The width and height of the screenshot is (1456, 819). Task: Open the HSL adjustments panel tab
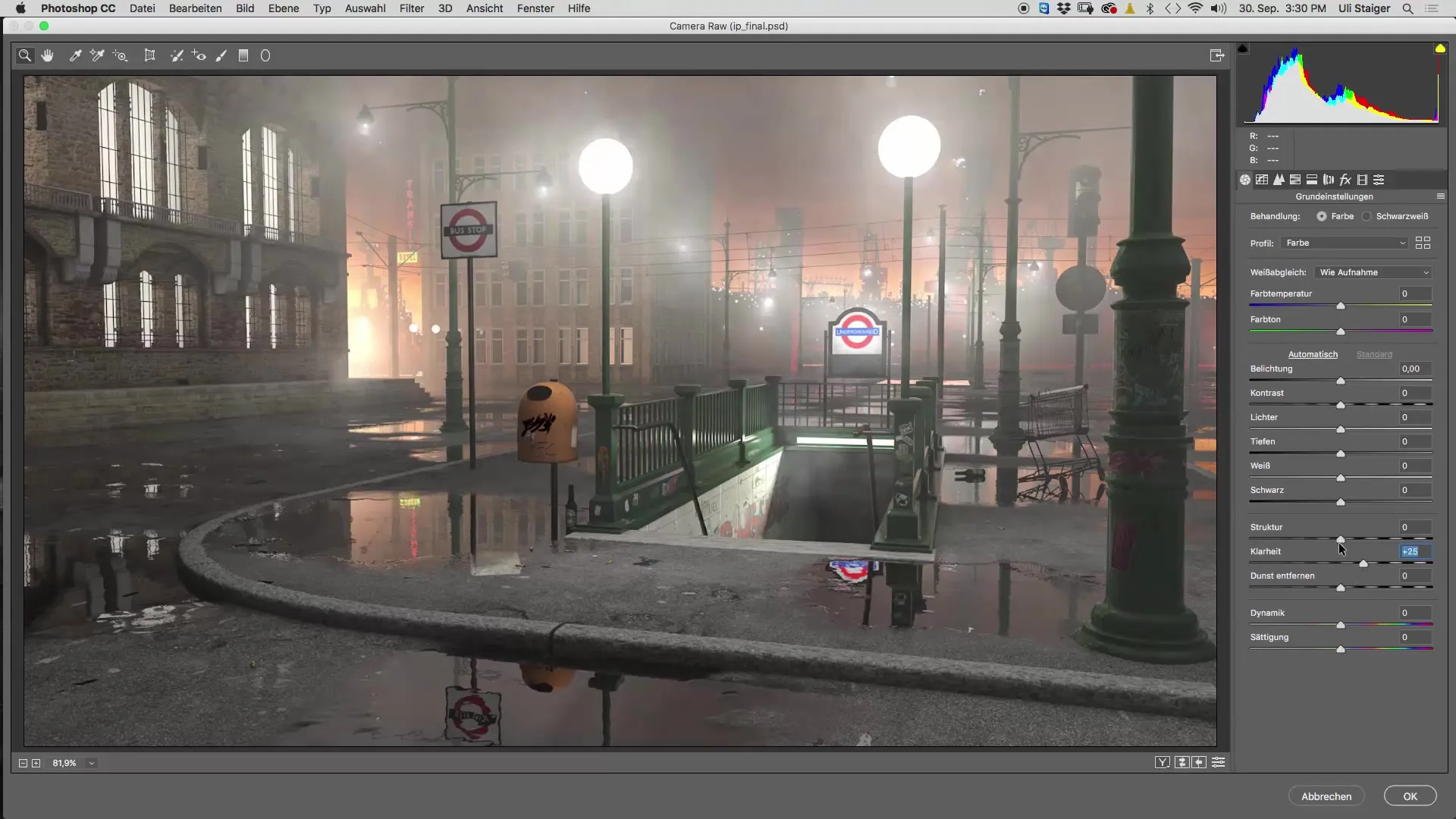pyautogui.click(x=1295, y=180)
